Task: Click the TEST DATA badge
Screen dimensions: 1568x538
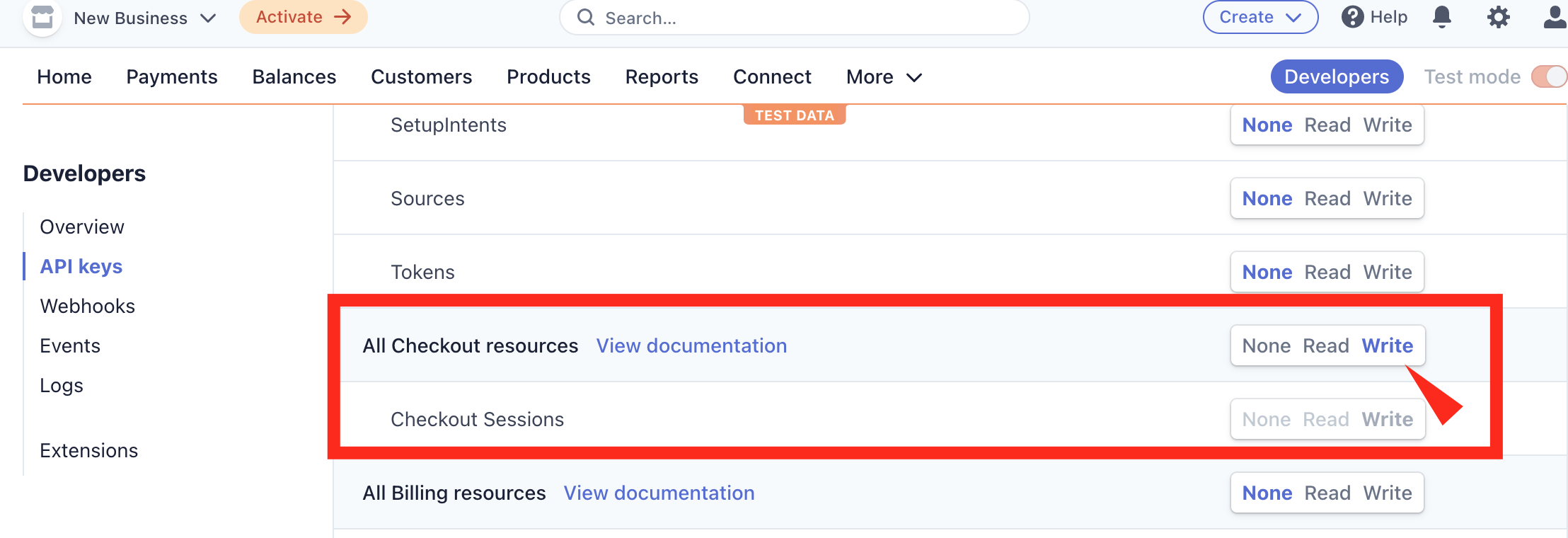Action: coord(795,115)
